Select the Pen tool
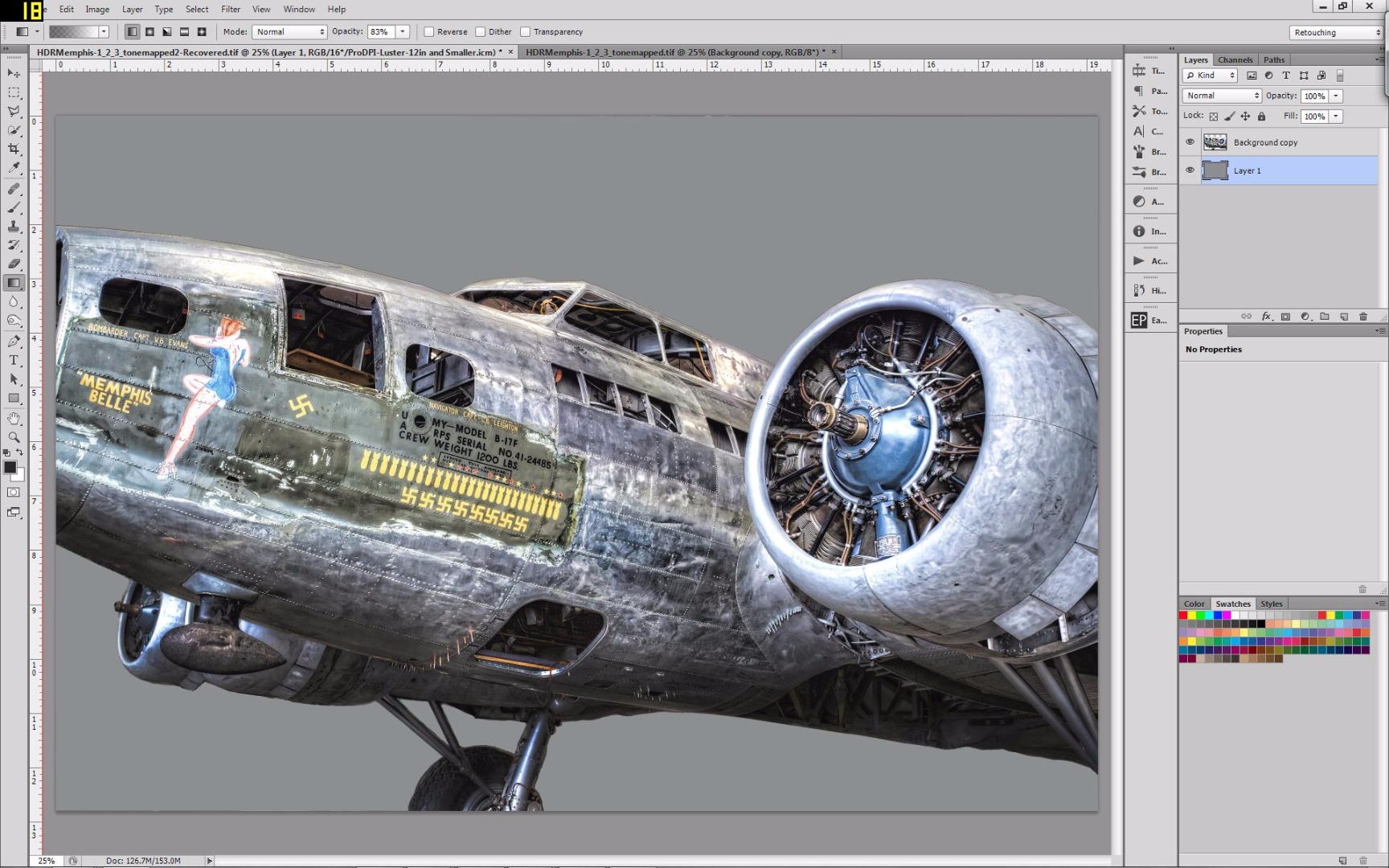This screenshot has width=1389, height=868. point(14,342)
